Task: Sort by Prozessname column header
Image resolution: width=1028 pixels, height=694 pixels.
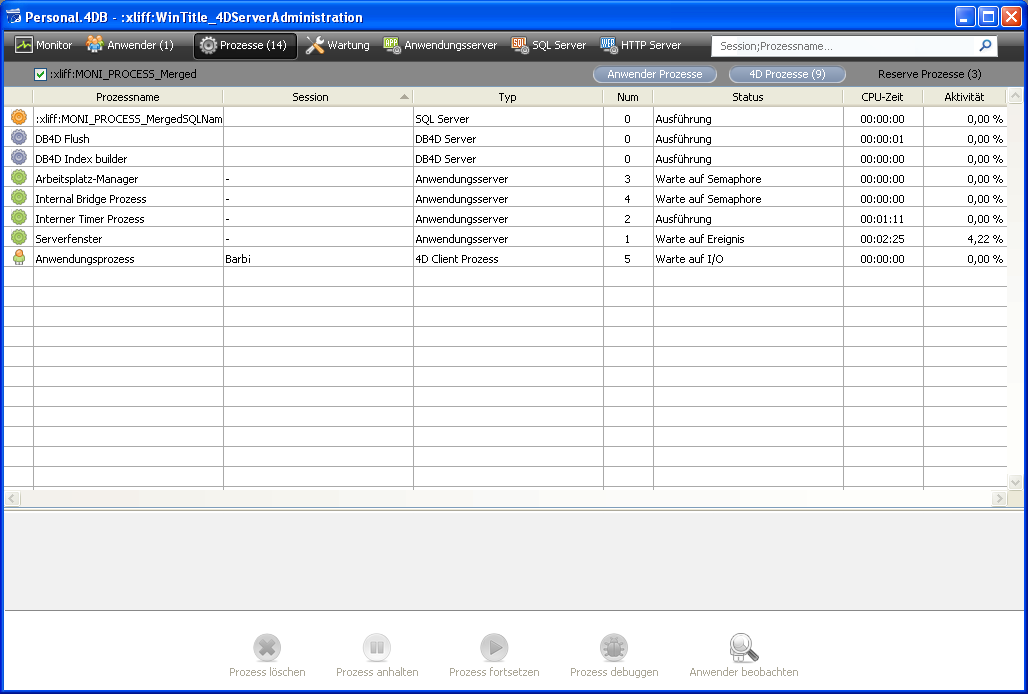Action: (x=128, y=97)
